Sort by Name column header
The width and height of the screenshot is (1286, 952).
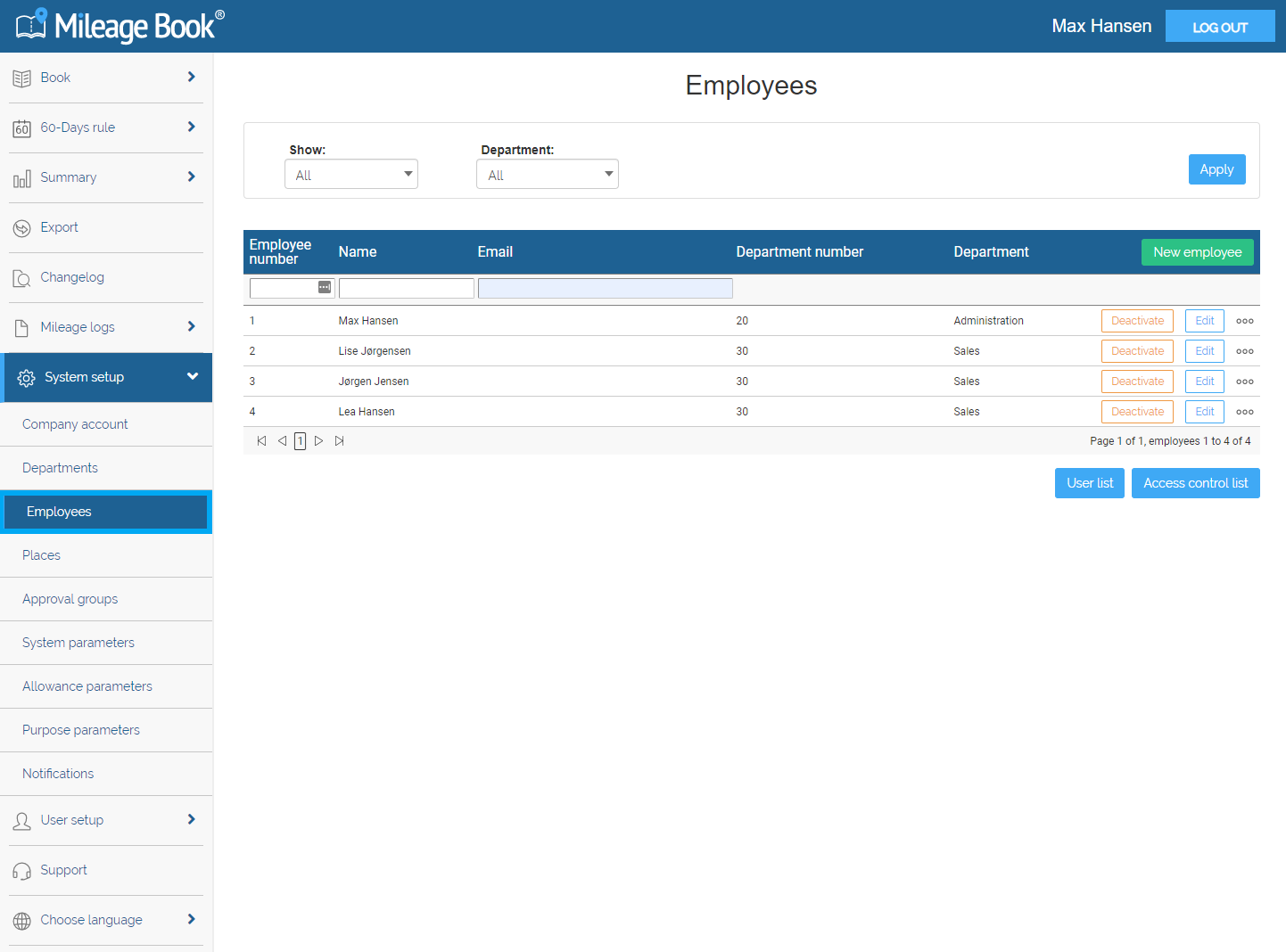click(x=358, y=252)
